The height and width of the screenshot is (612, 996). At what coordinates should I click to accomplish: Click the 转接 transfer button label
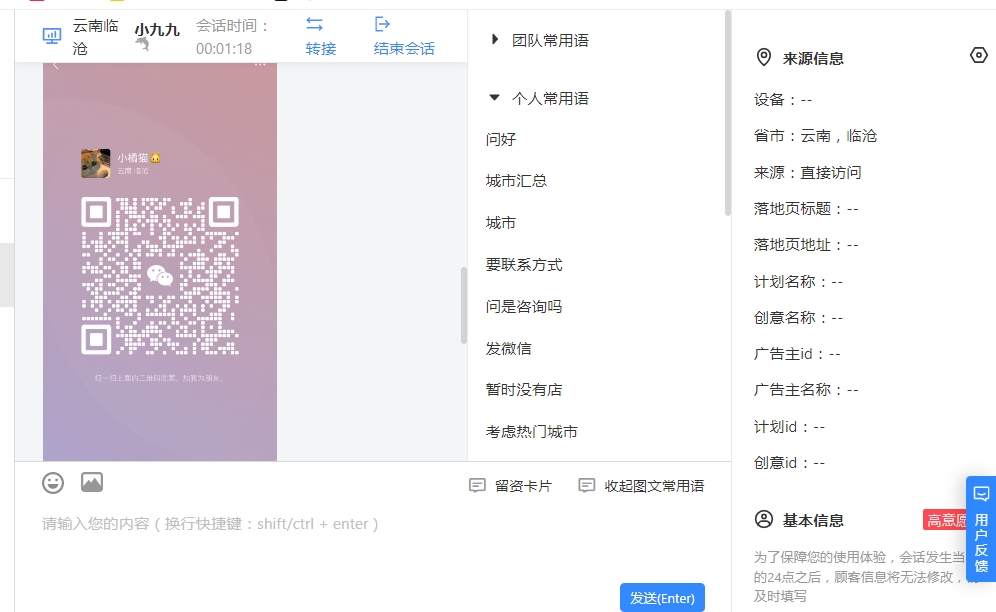coord(321,49)
